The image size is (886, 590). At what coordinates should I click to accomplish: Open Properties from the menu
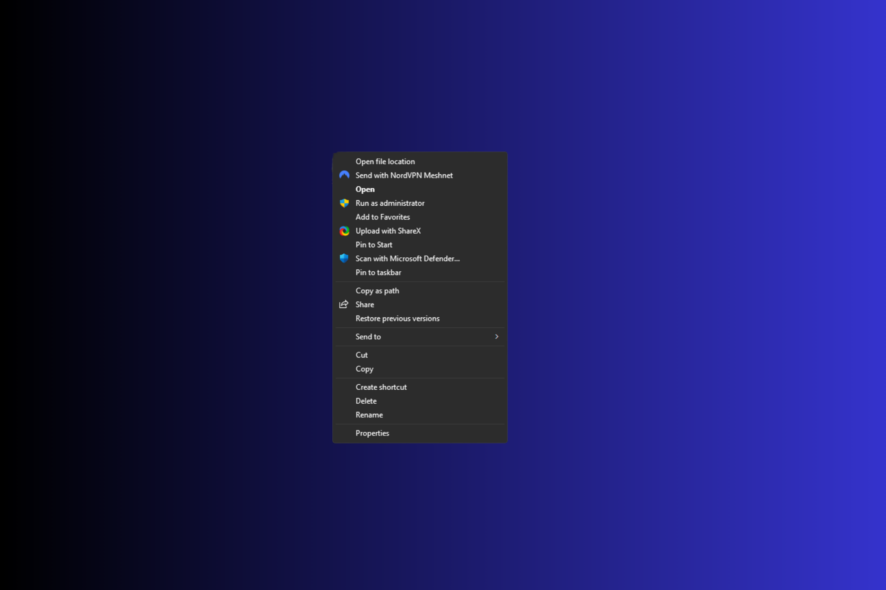[420, 433]
